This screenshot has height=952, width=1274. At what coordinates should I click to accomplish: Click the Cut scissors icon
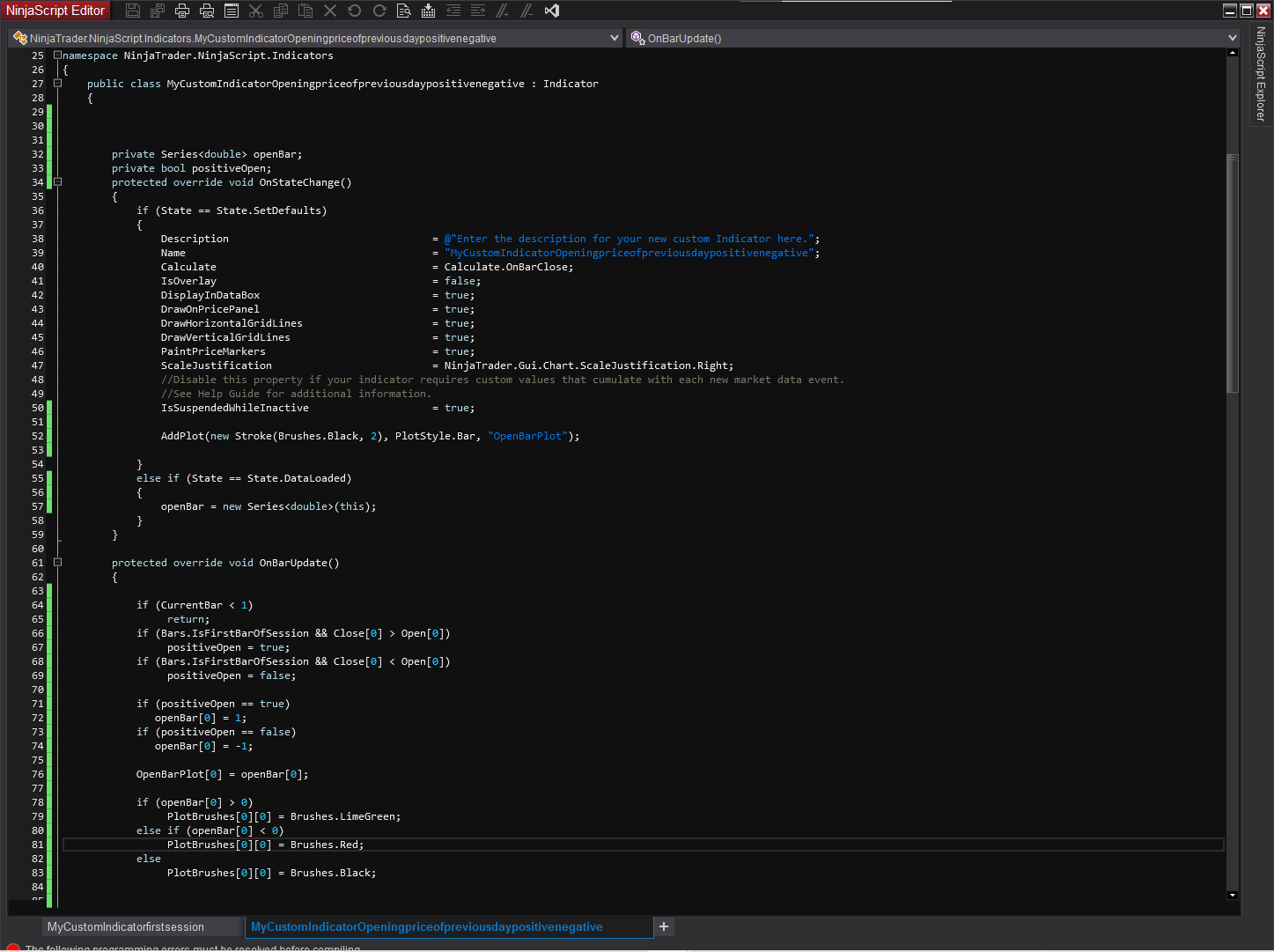point(256,11)
